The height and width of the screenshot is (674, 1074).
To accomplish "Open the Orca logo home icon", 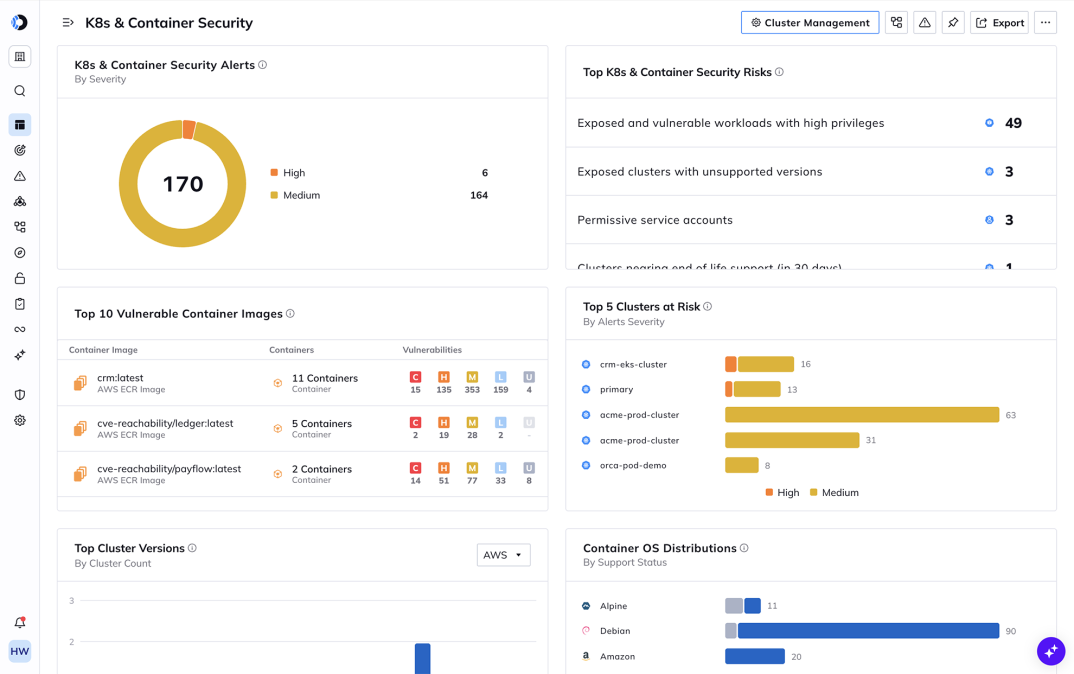I will click(19, 23).
